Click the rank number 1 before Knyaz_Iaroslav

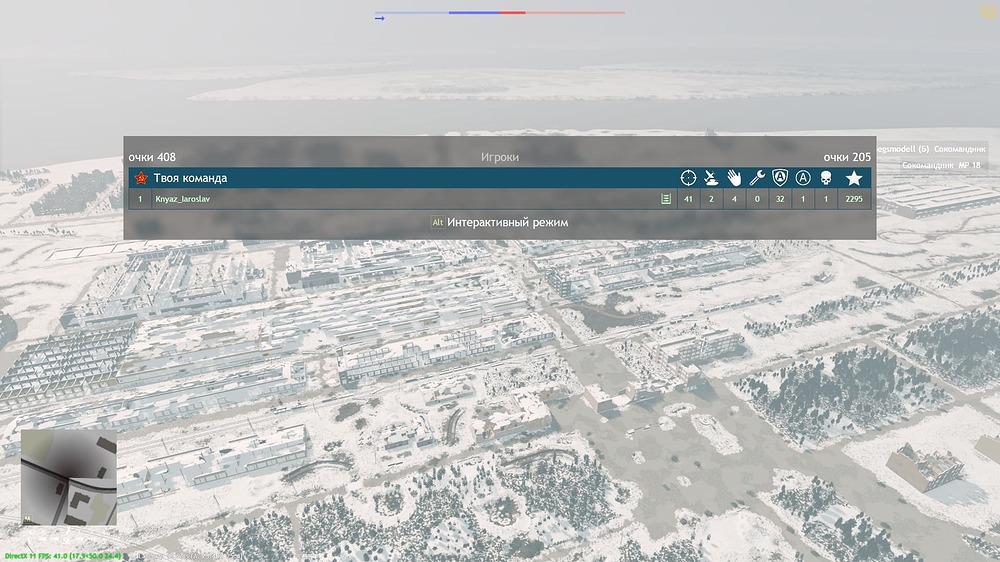coord(140,199)
